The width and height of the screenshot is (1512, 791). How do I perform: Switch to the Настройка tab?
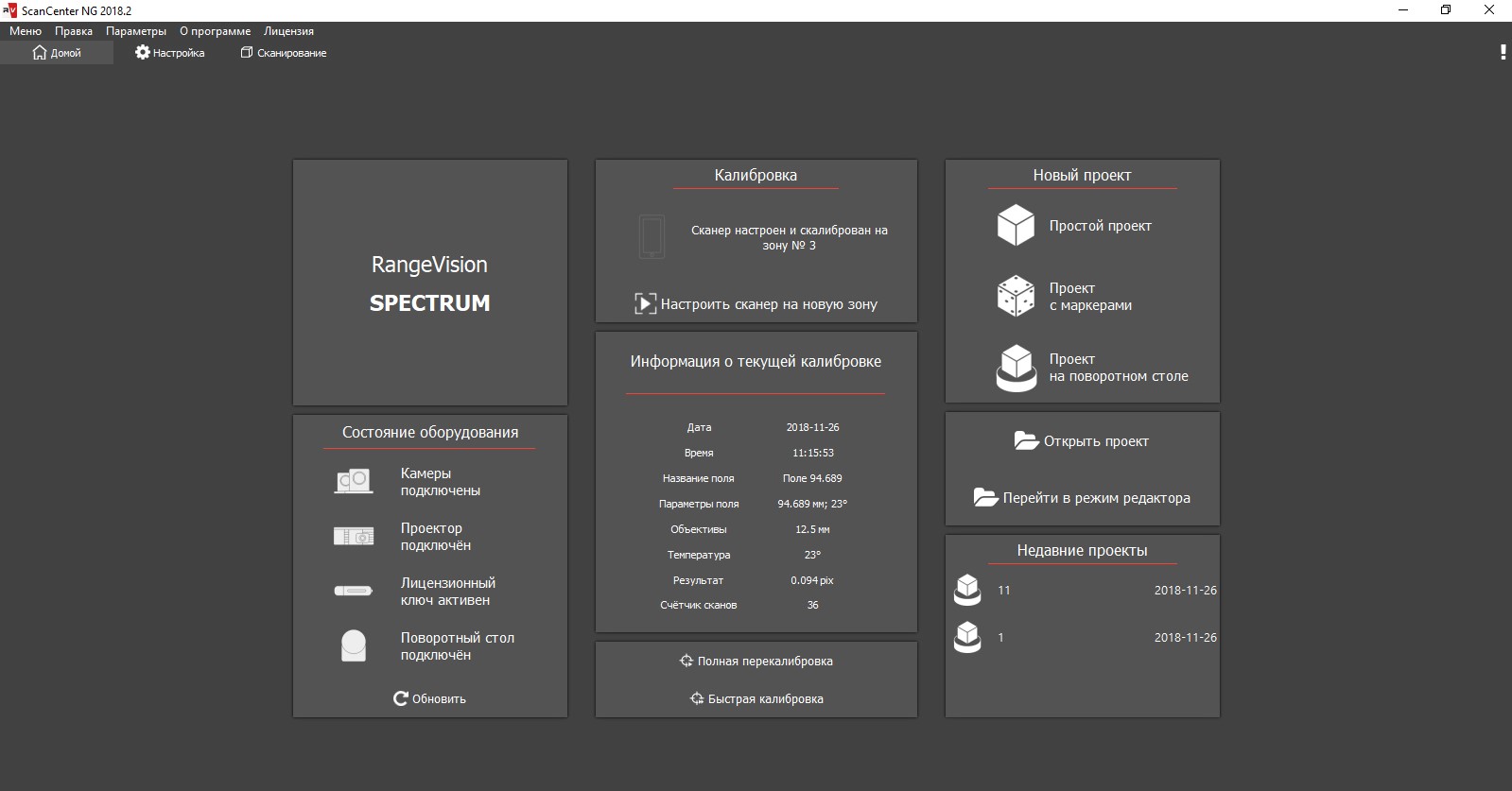click(170, 53)
